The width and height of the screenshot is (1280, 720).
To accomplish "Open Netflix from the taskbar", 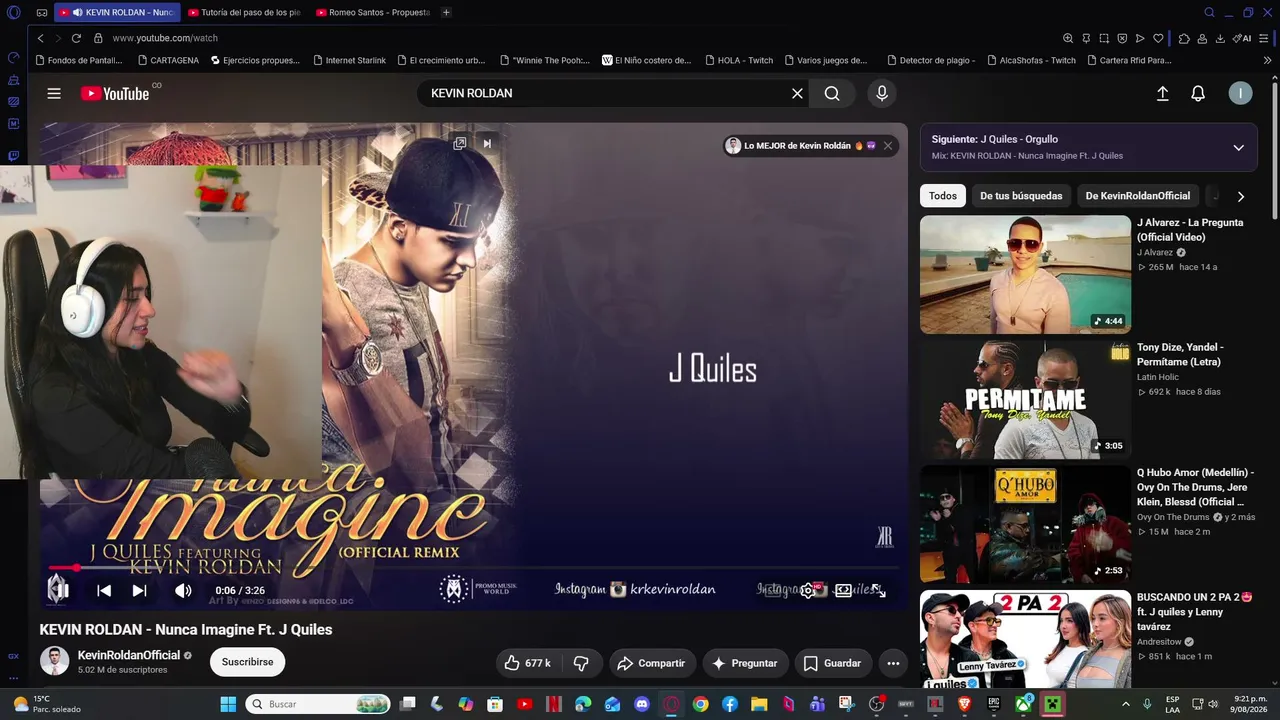I will [554, 704].
